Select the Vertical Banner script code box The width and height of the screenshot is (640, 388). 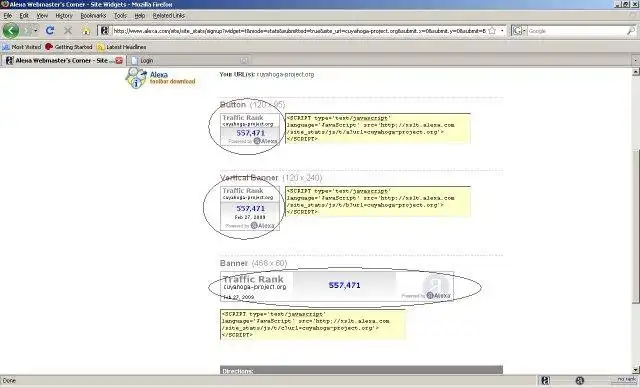click(x=378, y=202)
